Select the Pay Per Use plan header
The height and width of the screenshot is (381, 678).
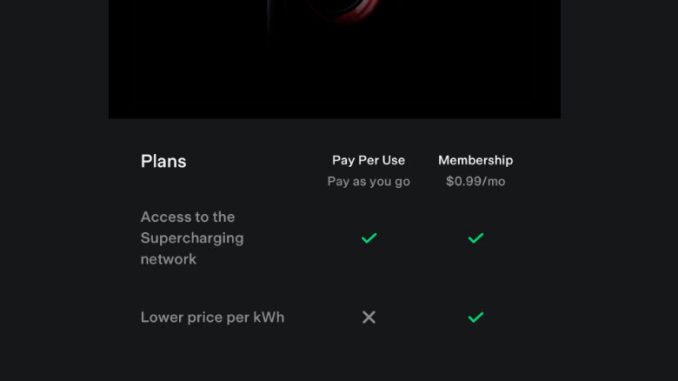(x=368, y=160)
